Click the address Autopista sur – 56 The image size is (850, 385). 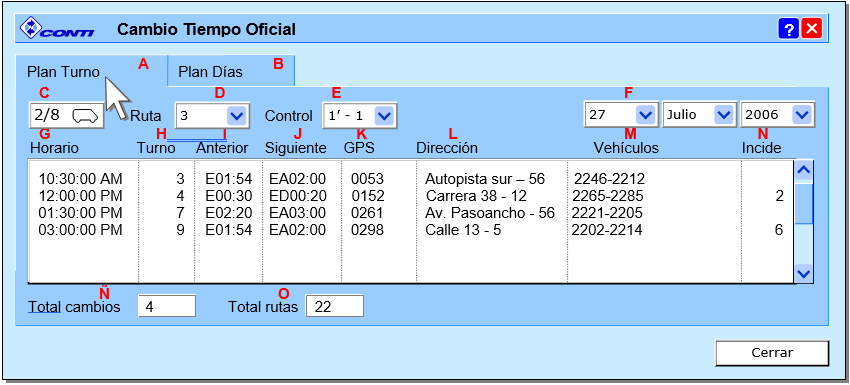[485, 179]
